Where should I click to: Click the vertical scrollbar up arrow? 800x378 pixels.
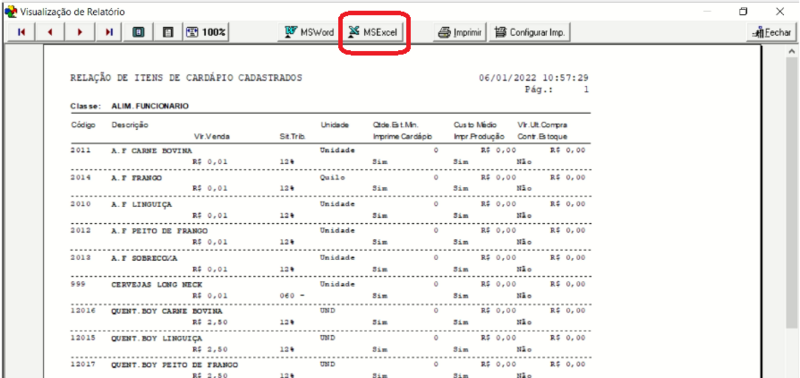click(791, 52)
